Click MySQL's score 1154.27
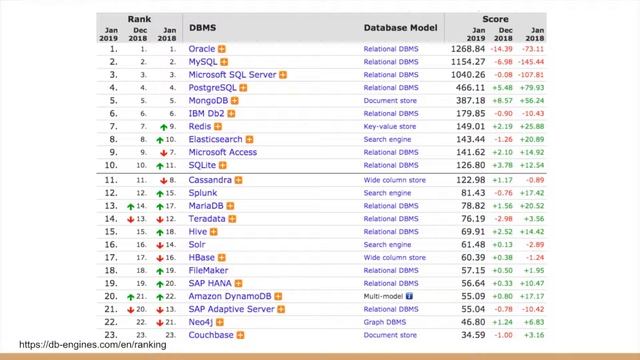The height and width of the screenshot is (360, 640). click(x=468, y=62)
